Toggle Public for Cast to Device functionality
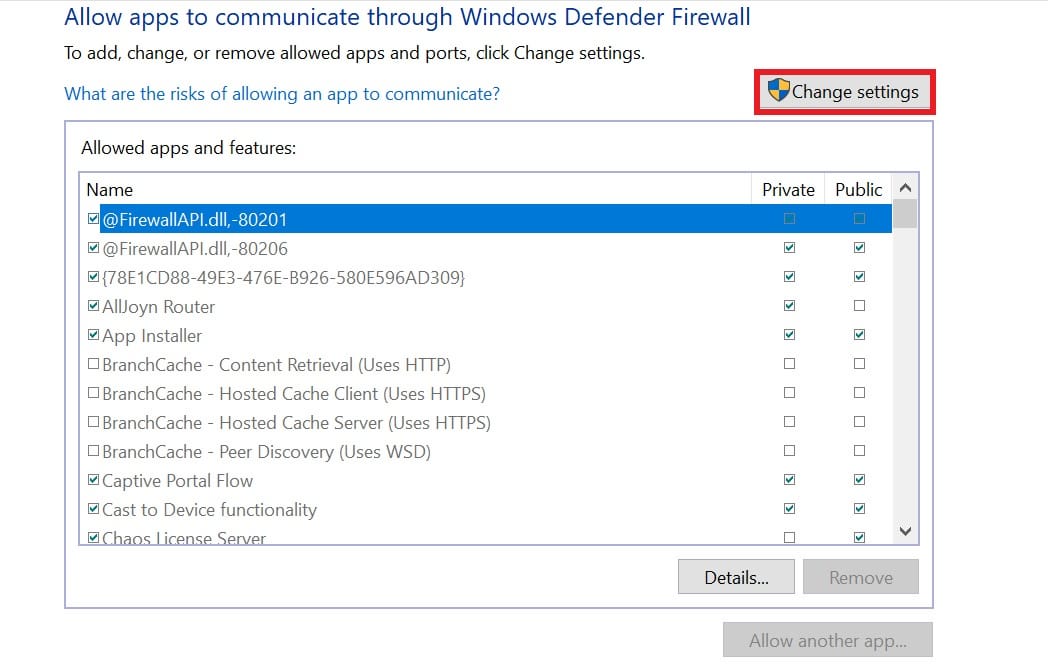This screenshot has width=1048, height=669. click(860, 509)
